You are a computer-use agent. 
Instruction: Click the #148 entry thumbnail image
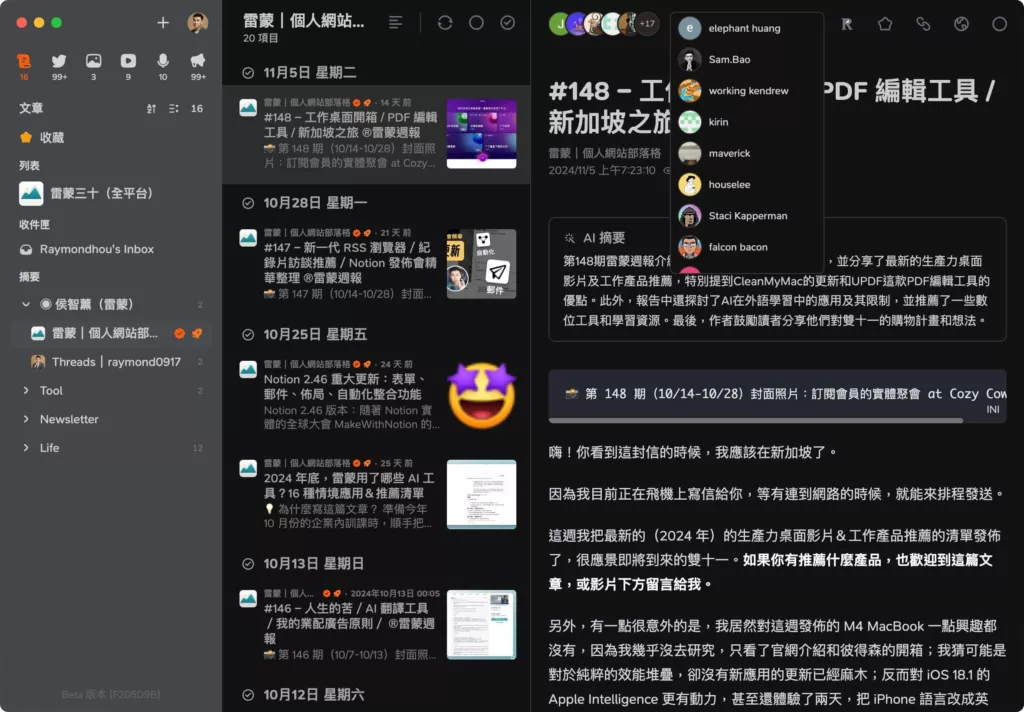click(481, 134)
